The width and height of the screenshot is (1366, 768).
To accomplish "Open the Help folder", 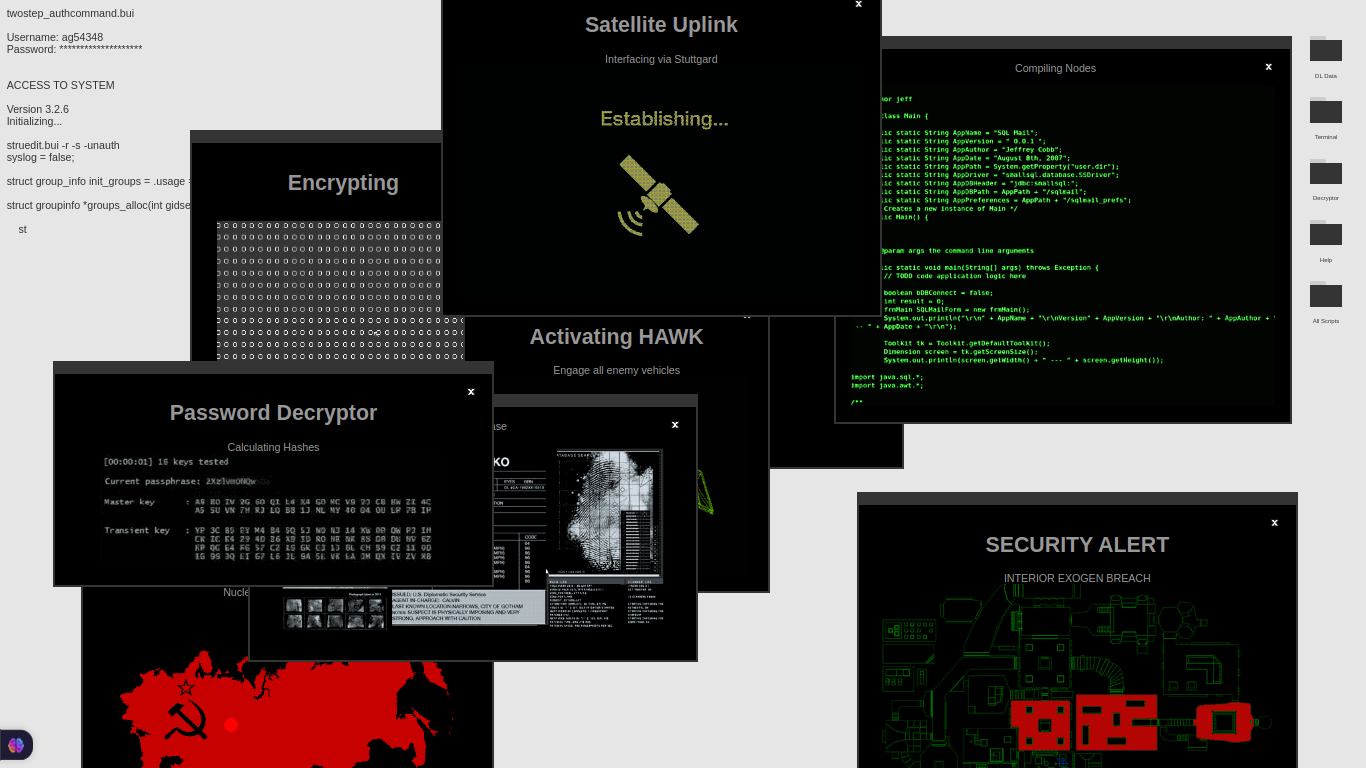I will [x=1325, y=234].
